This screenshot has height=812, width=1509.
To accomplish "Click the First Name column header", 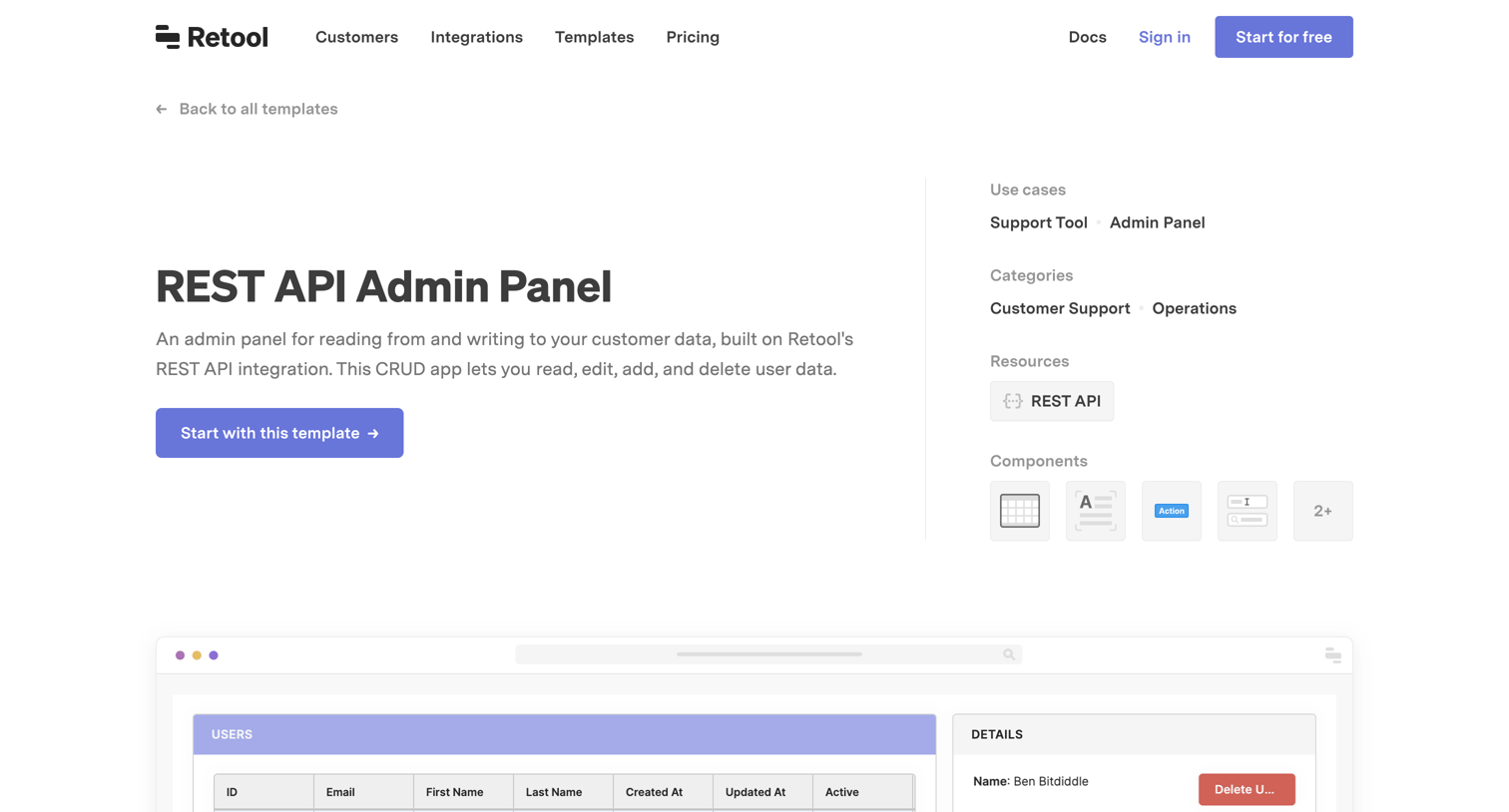I will pos(463,792).
